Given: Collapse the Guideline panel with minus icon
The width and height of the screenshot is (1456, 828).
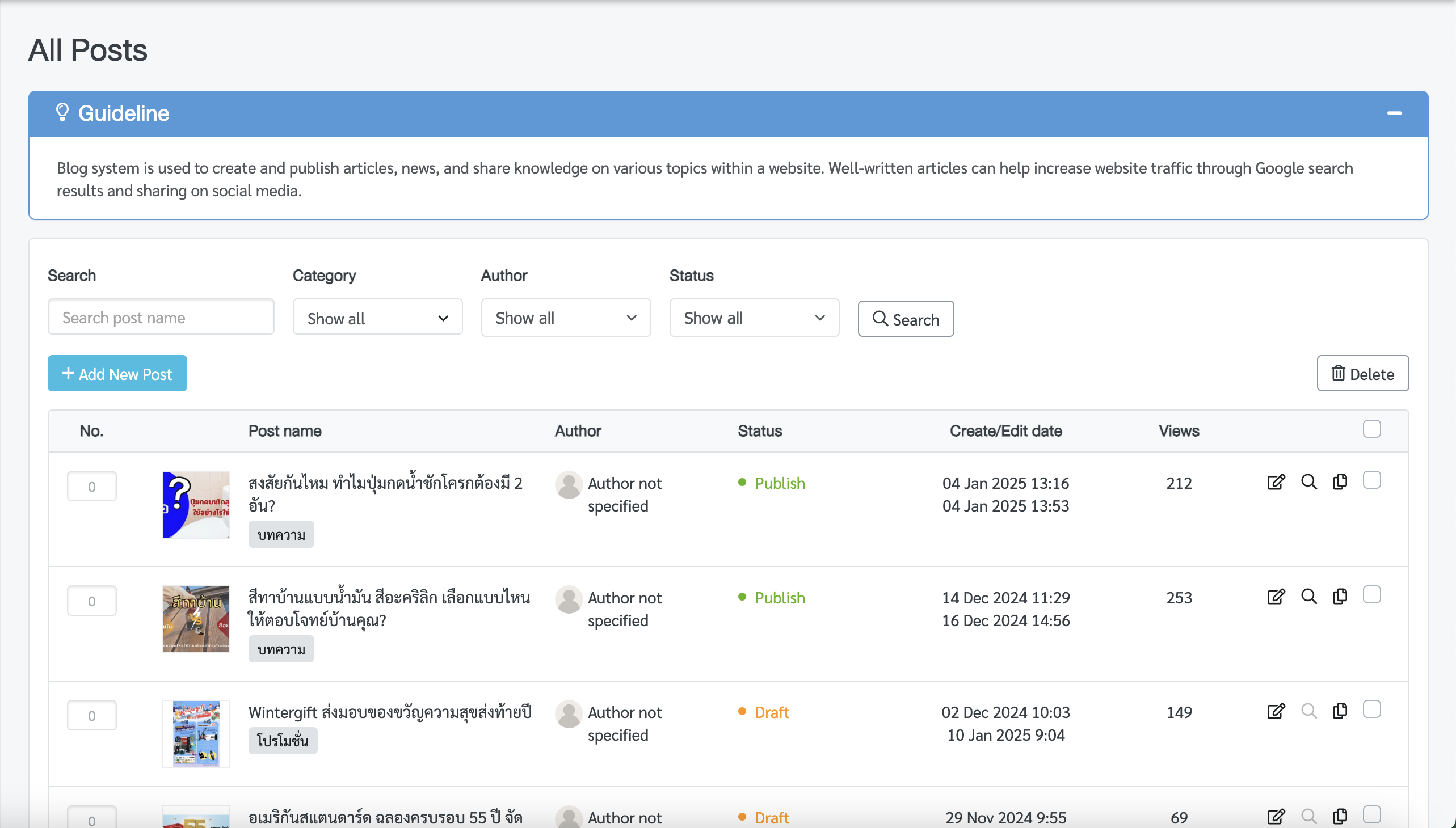Looking at the screenshot, I should [x=1394, y=113].
